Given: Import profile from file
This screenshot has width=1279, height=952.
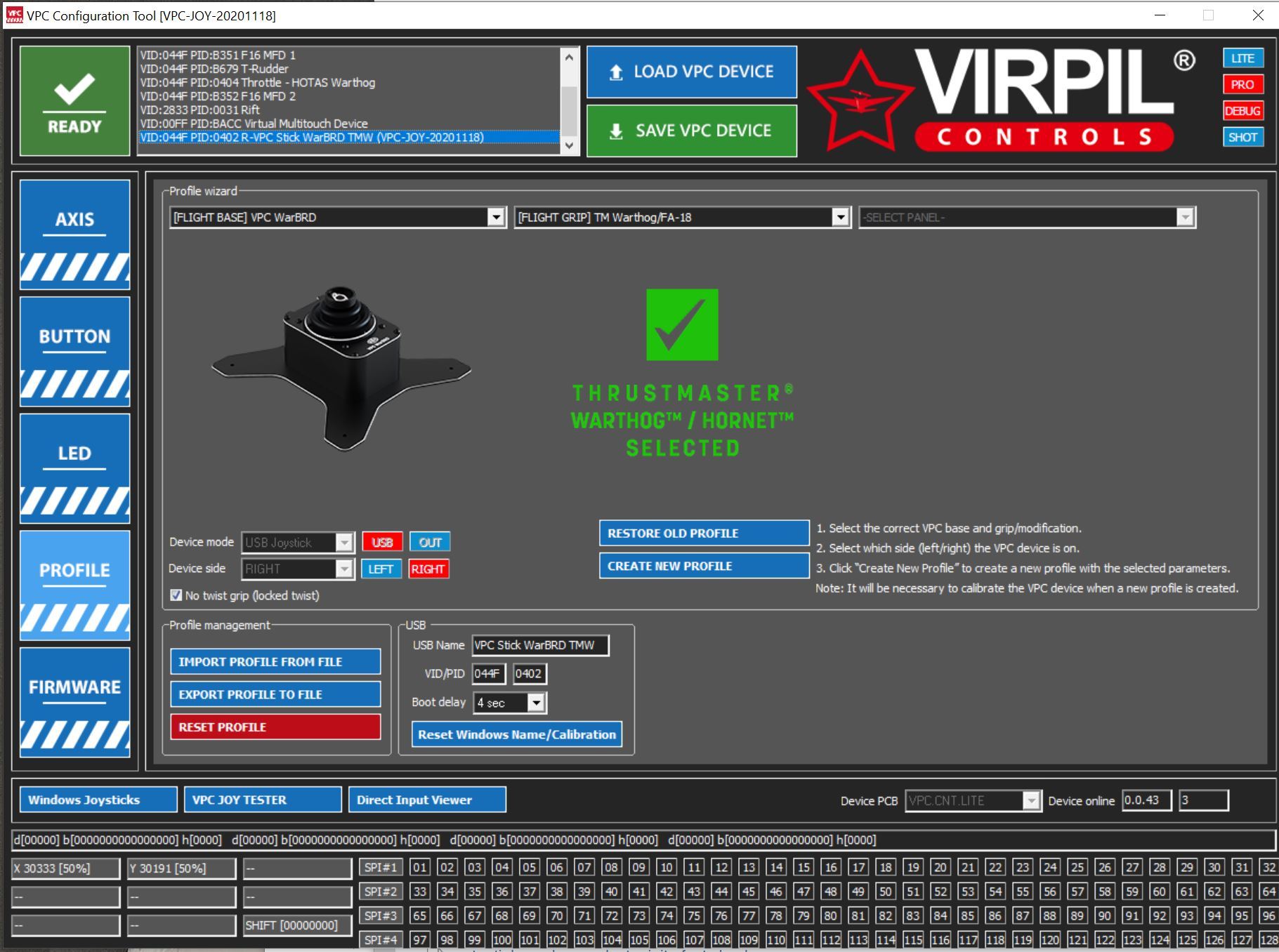Looking at the screenshot, I should point(275,661).
